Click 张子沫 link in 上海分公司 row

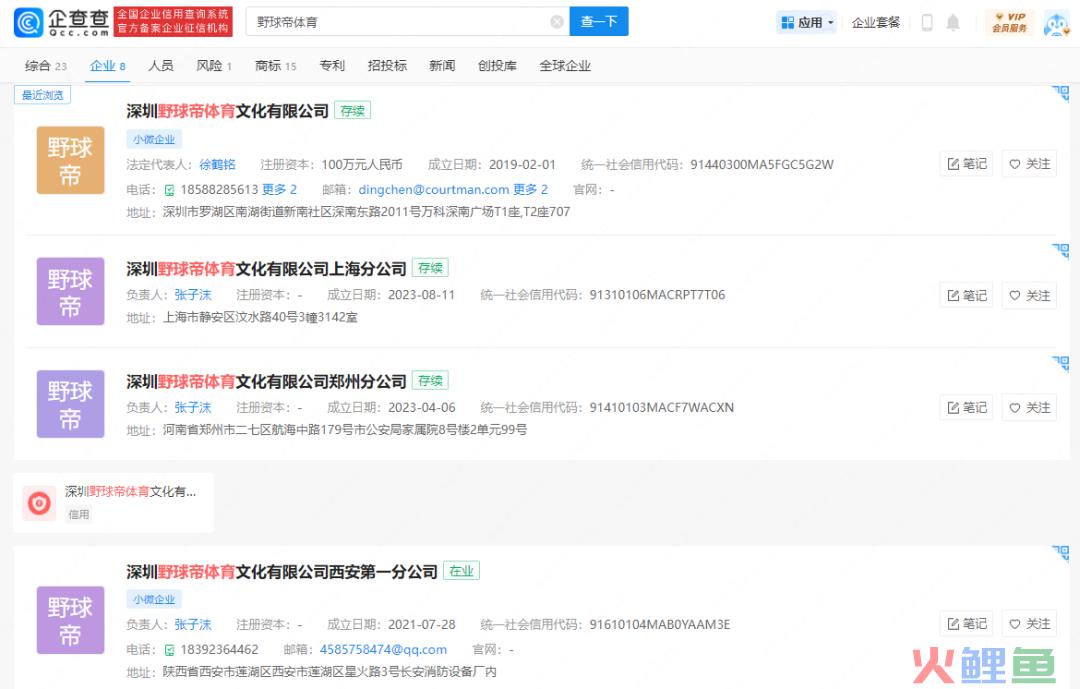point(193,295)
